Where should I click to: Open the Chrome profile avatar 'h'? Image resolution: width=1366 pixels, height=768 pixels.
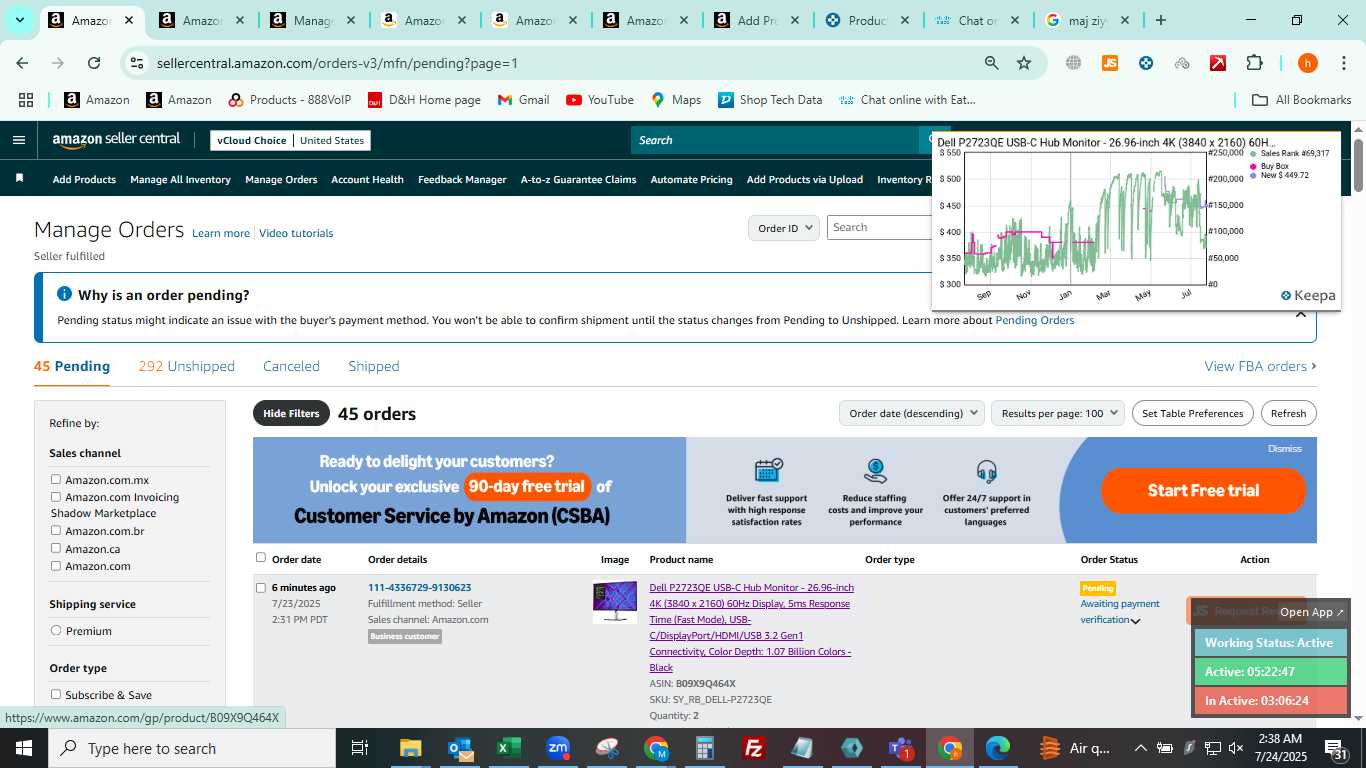[x=1307, y=63]
